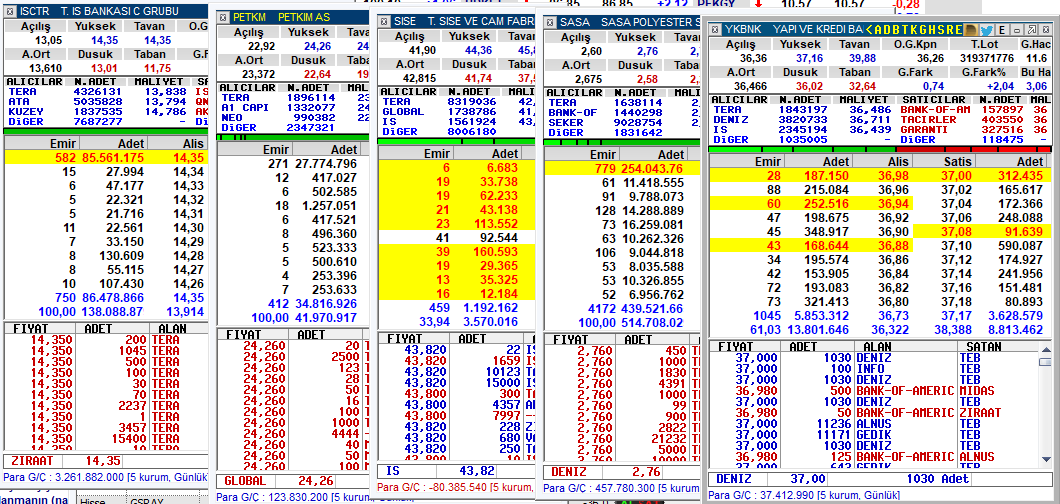Click the restore arrow icon in YKBNK title bar
The image size is (1060, 504).
coord(1032,30)
